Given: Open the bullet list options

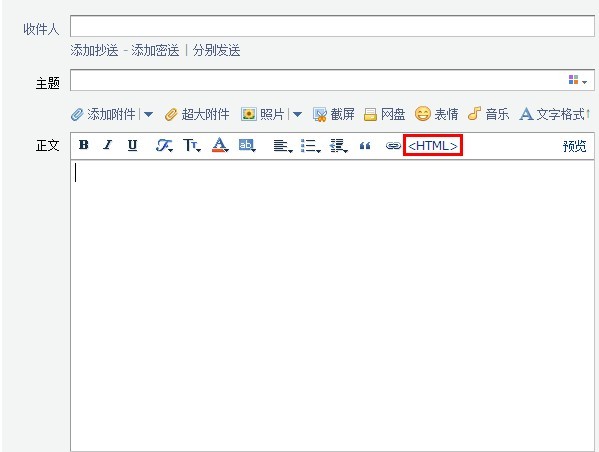Looking at the screenshot, I should coord(311,146).
